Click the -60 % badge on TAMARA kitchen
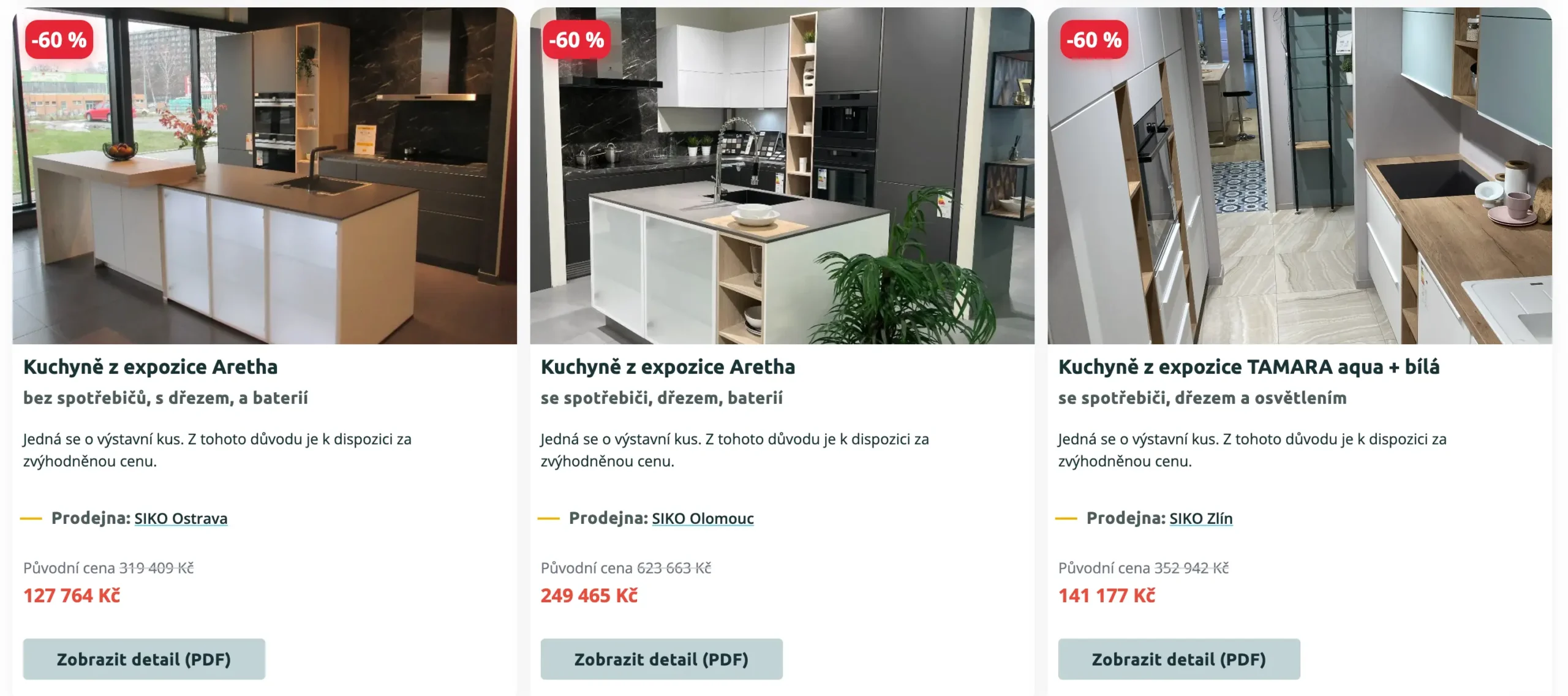This screenshot has width=1568, height=696. [x=1094, y=40]
